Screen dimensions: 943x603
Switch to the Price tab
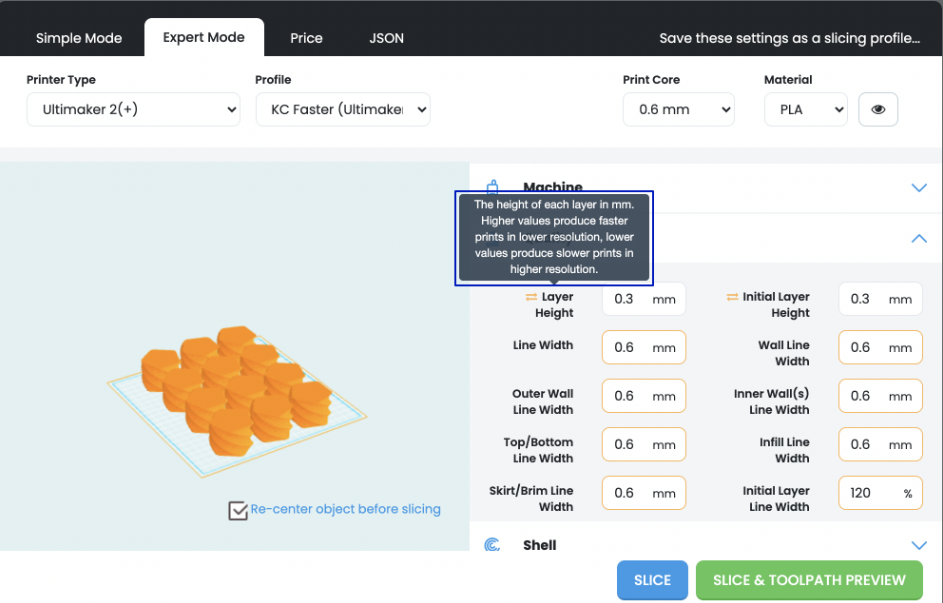click(x=306, y=38)
